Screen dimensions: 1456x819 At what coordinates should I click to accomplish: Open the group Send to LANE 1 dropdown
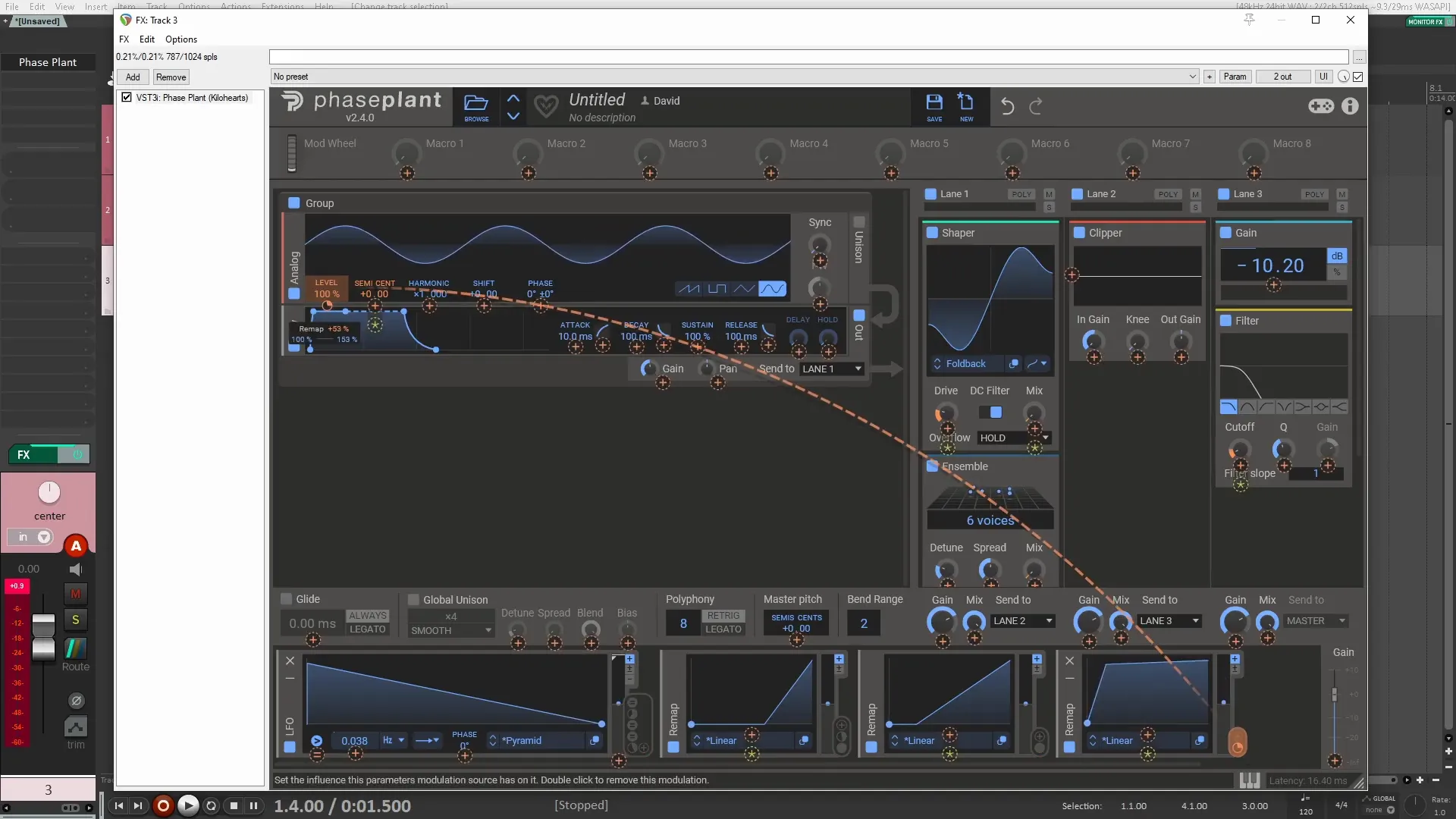832,369
